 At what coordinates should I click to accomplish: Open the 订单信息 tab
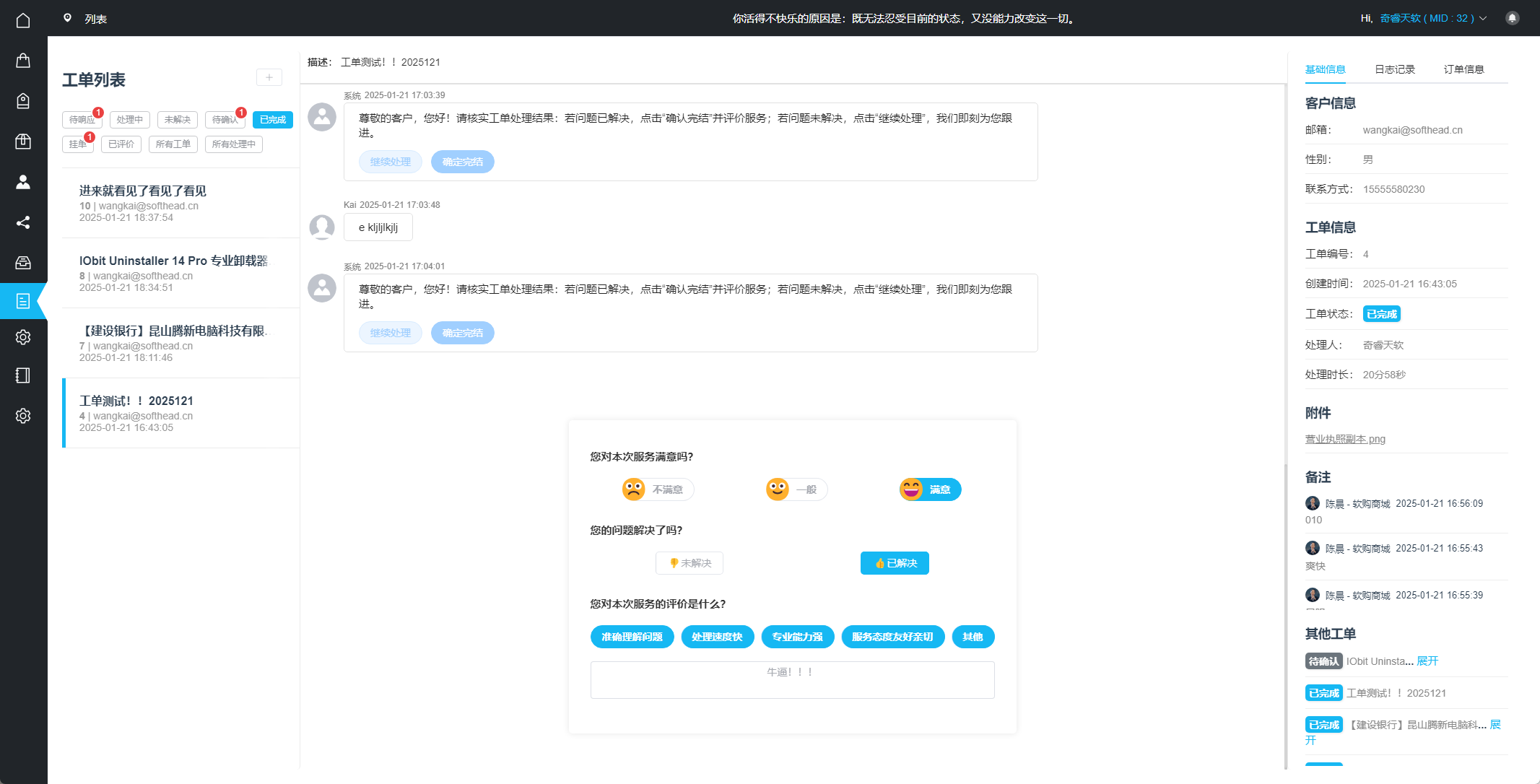(x=1464, y=69)
